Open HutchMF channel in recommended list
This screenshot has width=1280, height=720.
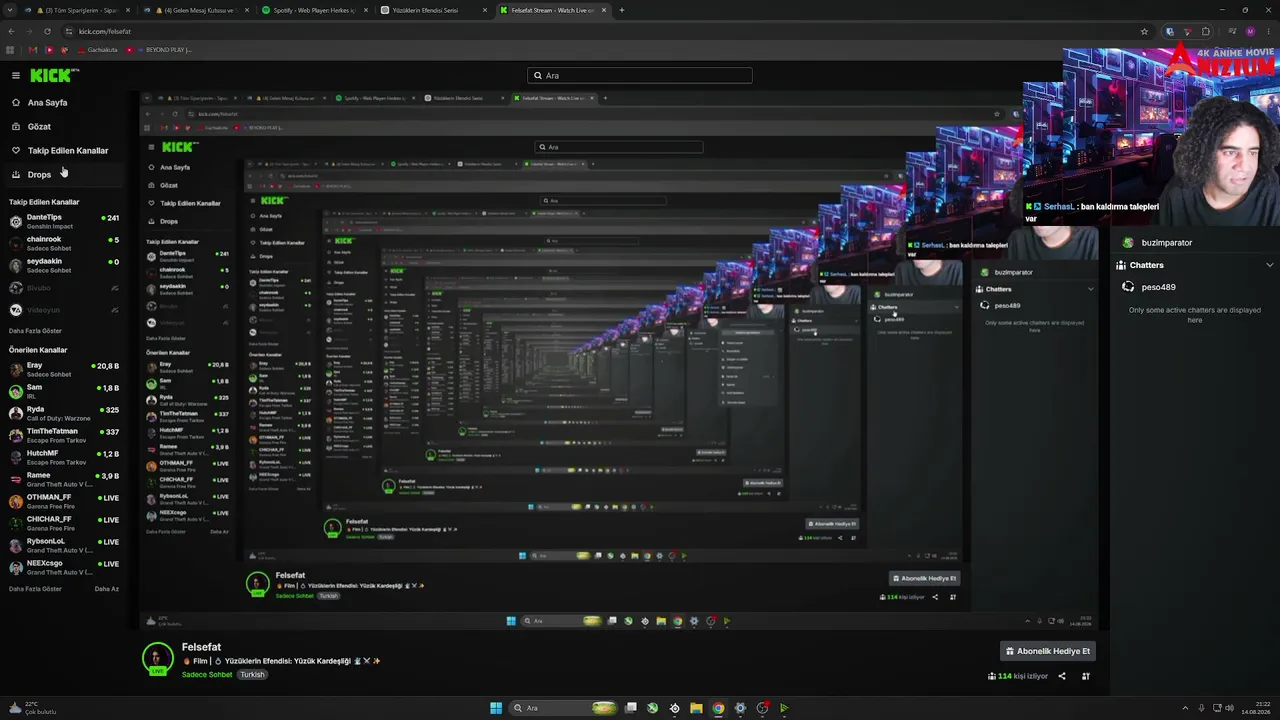(x=64, y=457)
